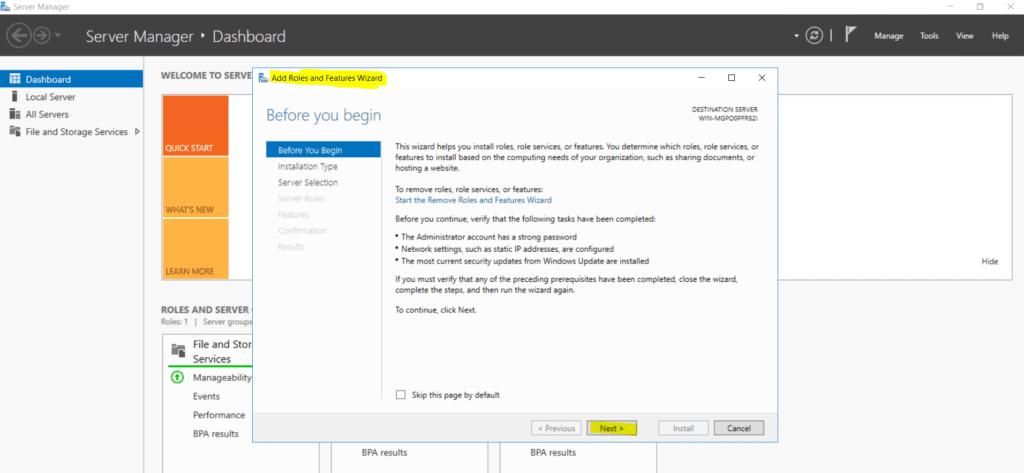Open dropdown arrow left of refresh icon
This screenshot has height=473, width=1024.
click(796, 36)
